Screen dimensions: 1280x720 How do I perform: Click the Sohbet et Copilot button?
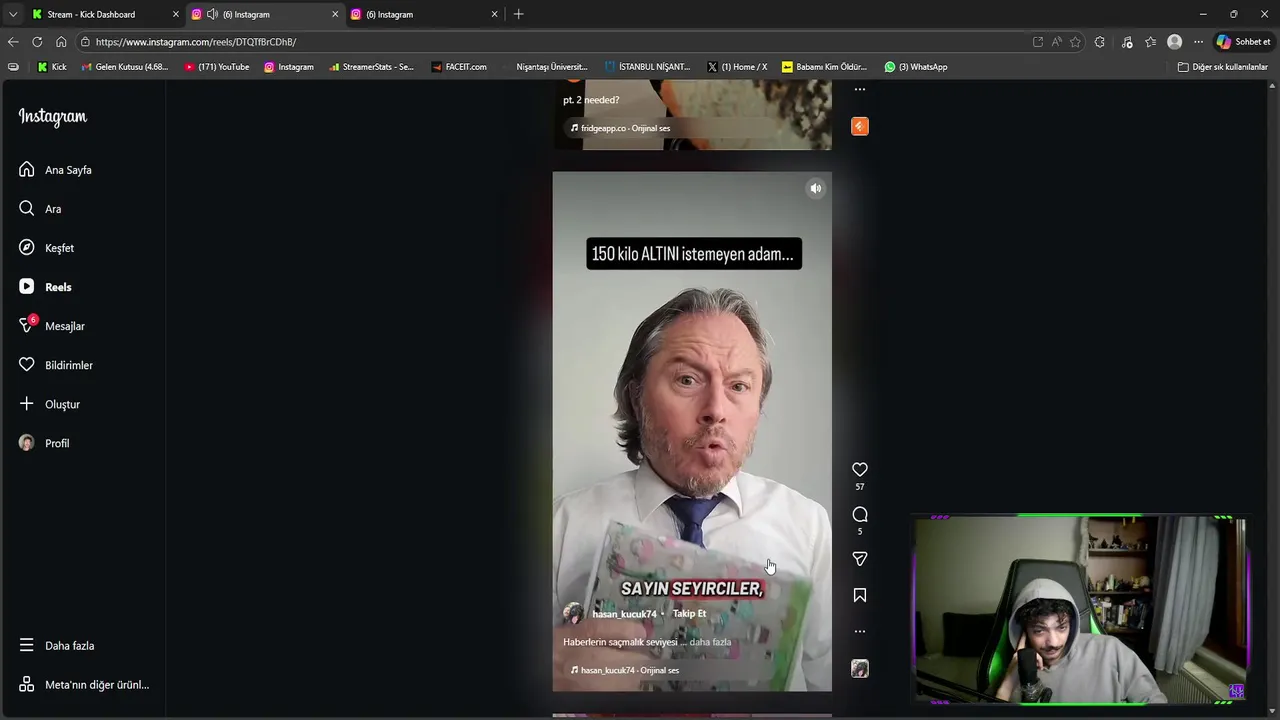(1243, 42)
